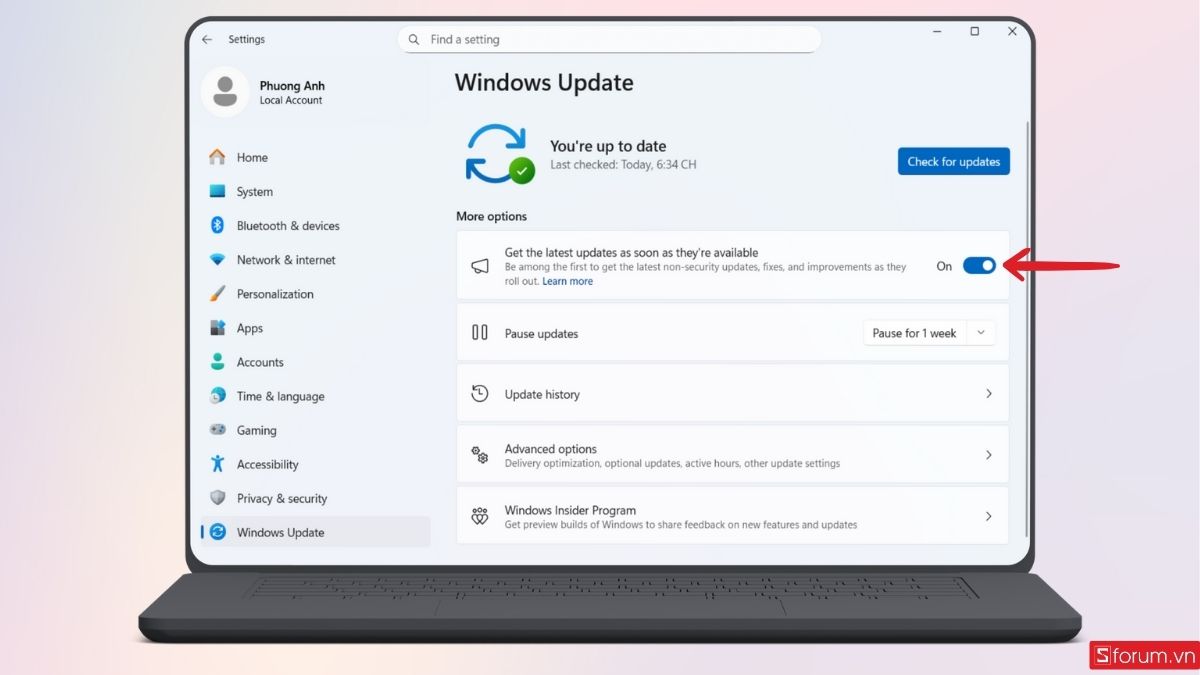Click Check for updates button
The image size is (1200, 675).
[x=954, y=161]
